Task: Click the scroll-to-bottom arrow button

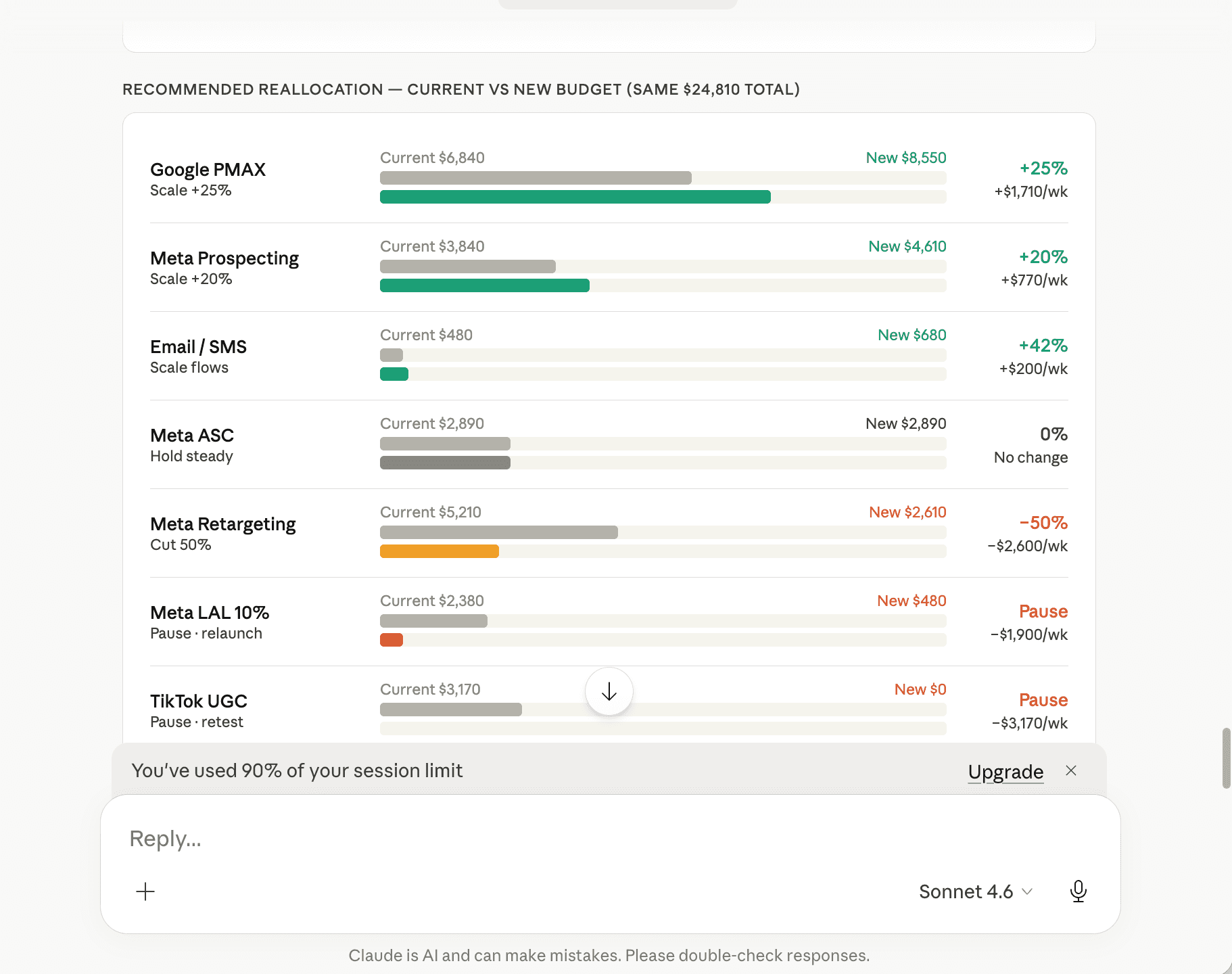Action: click(609, 691)
